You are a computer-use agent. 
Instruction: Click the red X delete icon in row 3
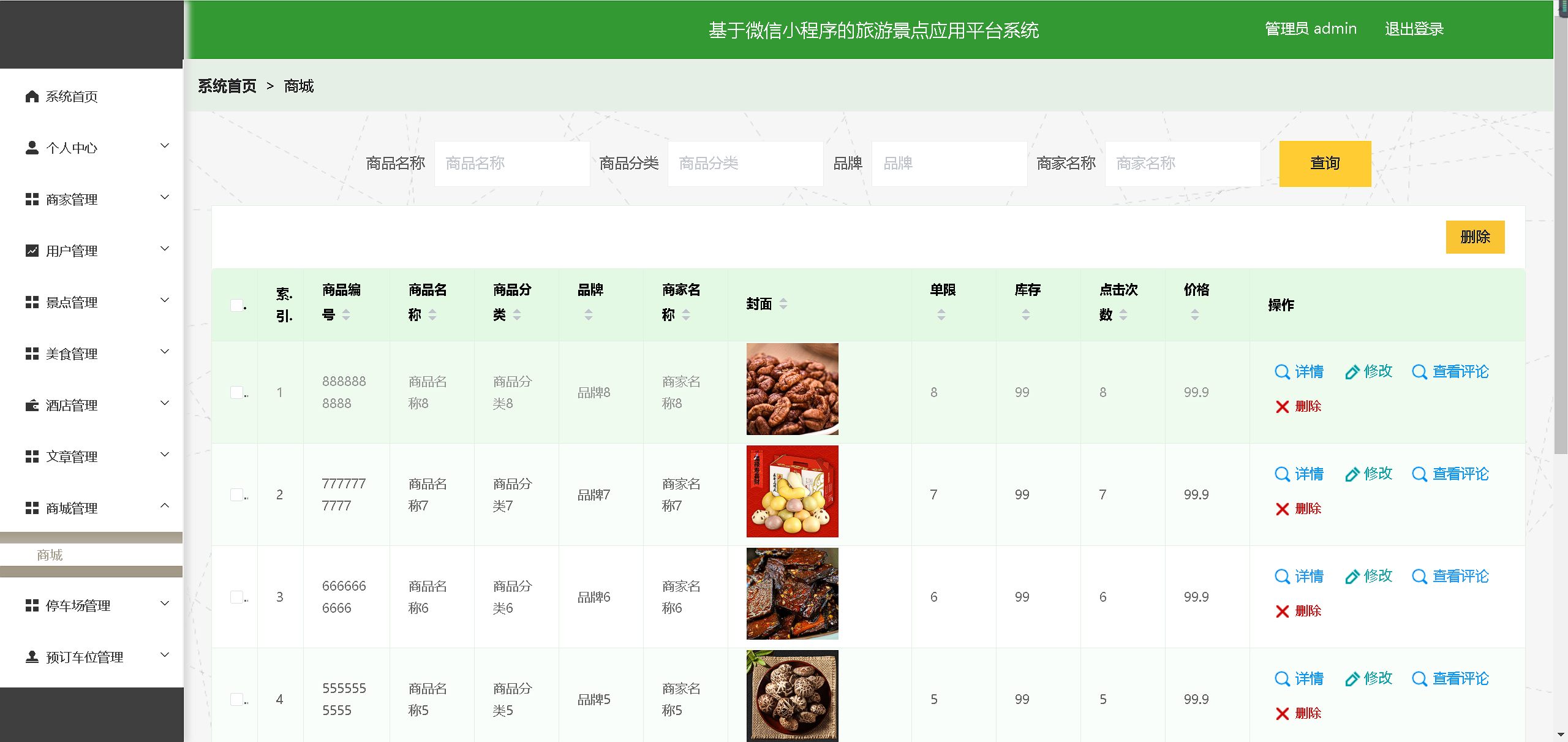[x=1282, y=611]
